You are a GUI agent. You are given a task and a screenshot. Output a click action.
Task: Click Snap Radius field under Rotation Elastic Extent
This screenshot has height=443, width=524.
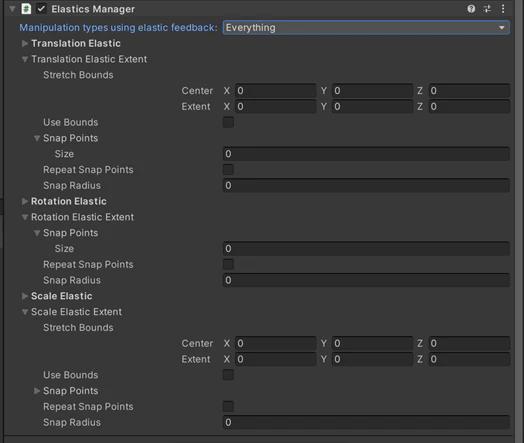[366, 280]
